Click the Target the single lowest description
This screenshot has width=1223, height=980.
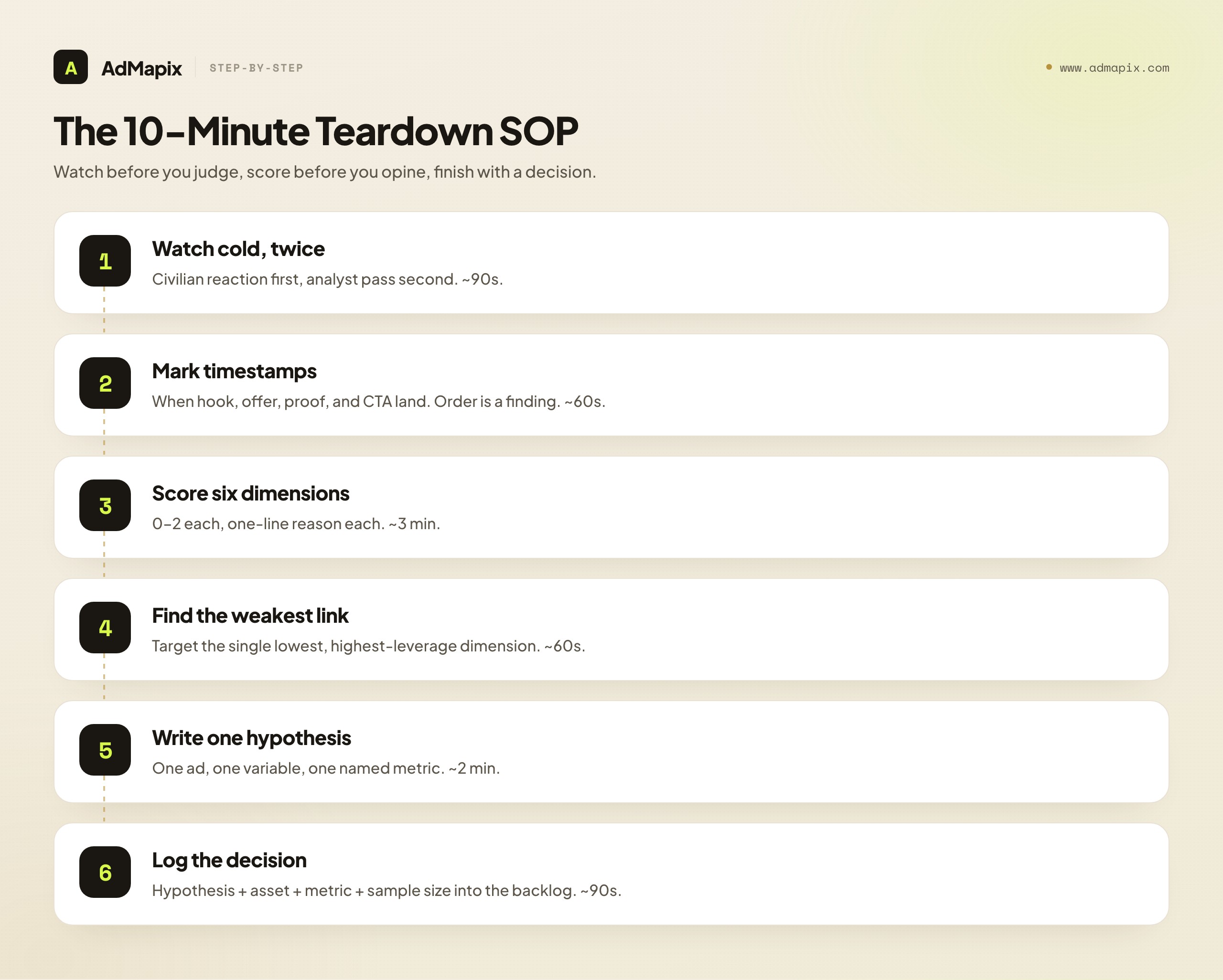[368, 646]
